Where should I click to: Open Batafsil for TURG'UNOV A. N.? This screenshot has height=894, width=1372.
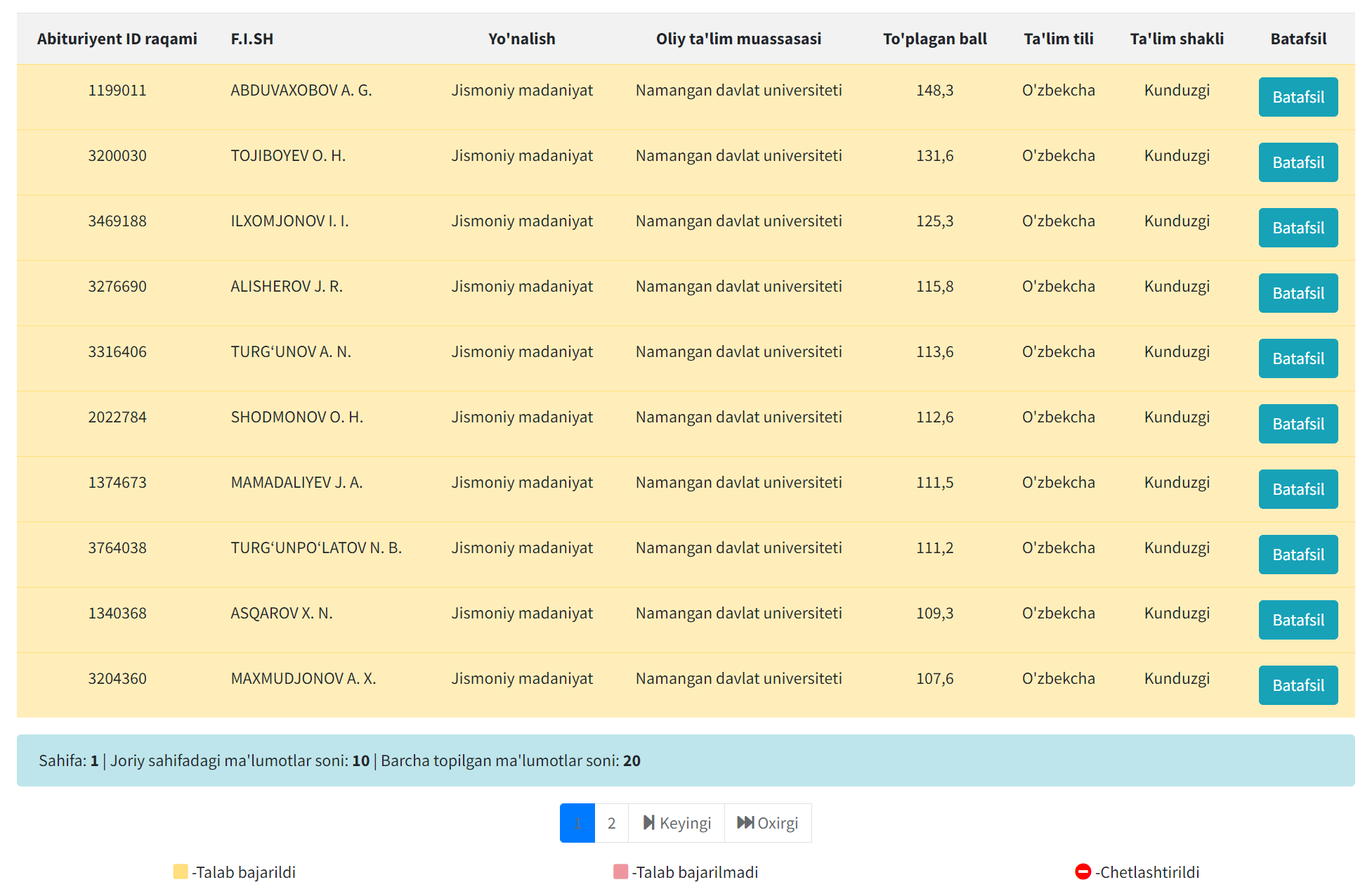click(1298, 358)
